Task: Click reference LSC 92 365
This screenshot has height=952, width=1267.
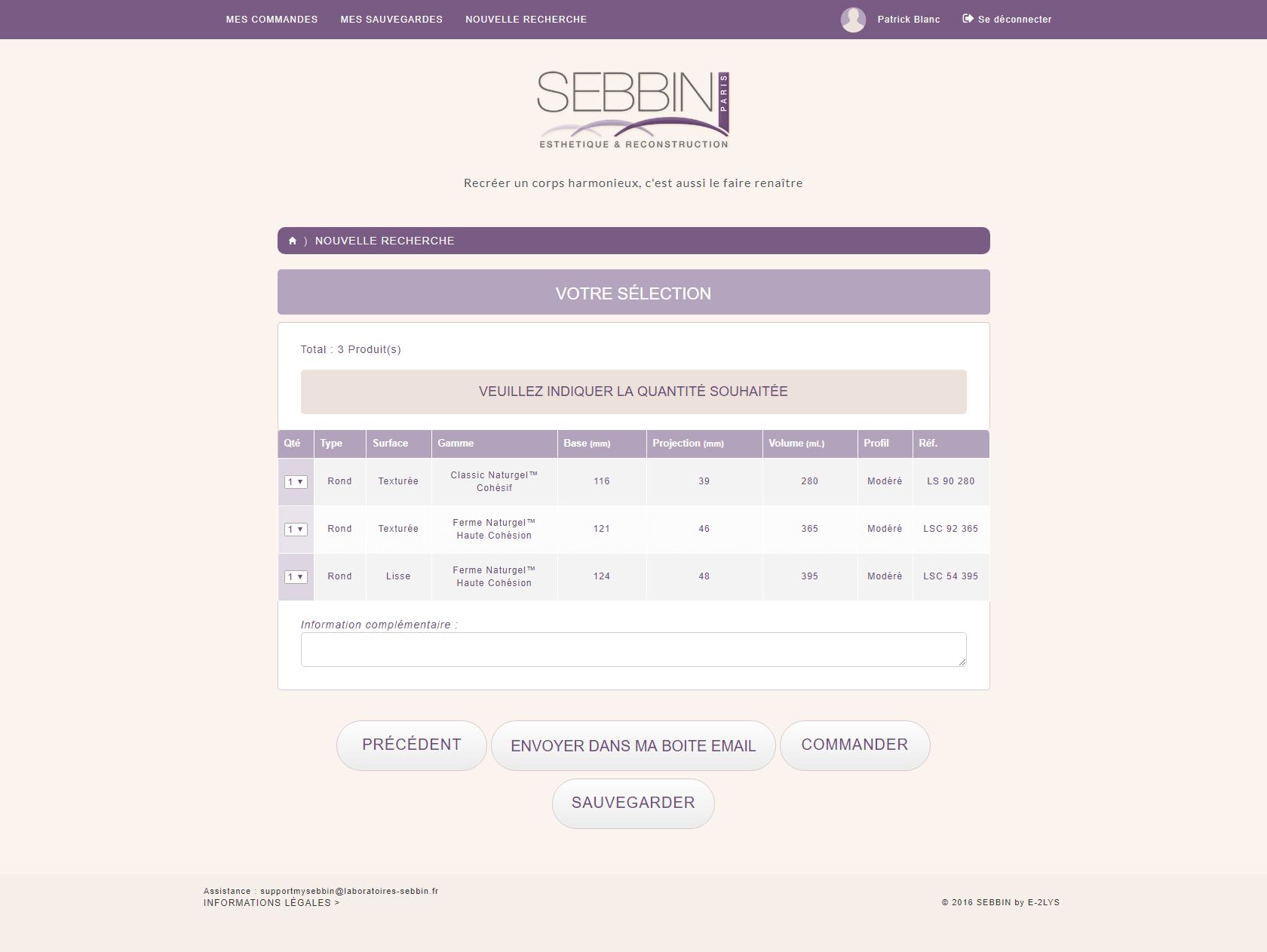Action: (951, 529)
